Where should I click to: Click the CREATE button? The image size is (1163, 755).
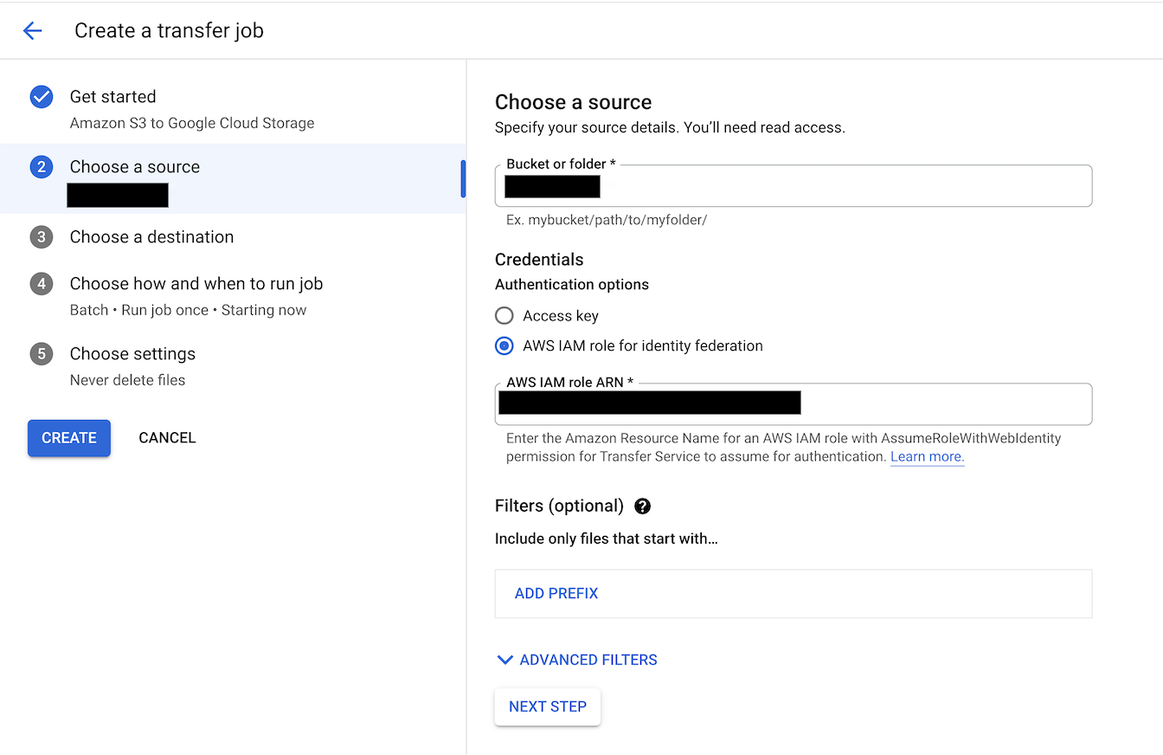[x=68, y=437]
